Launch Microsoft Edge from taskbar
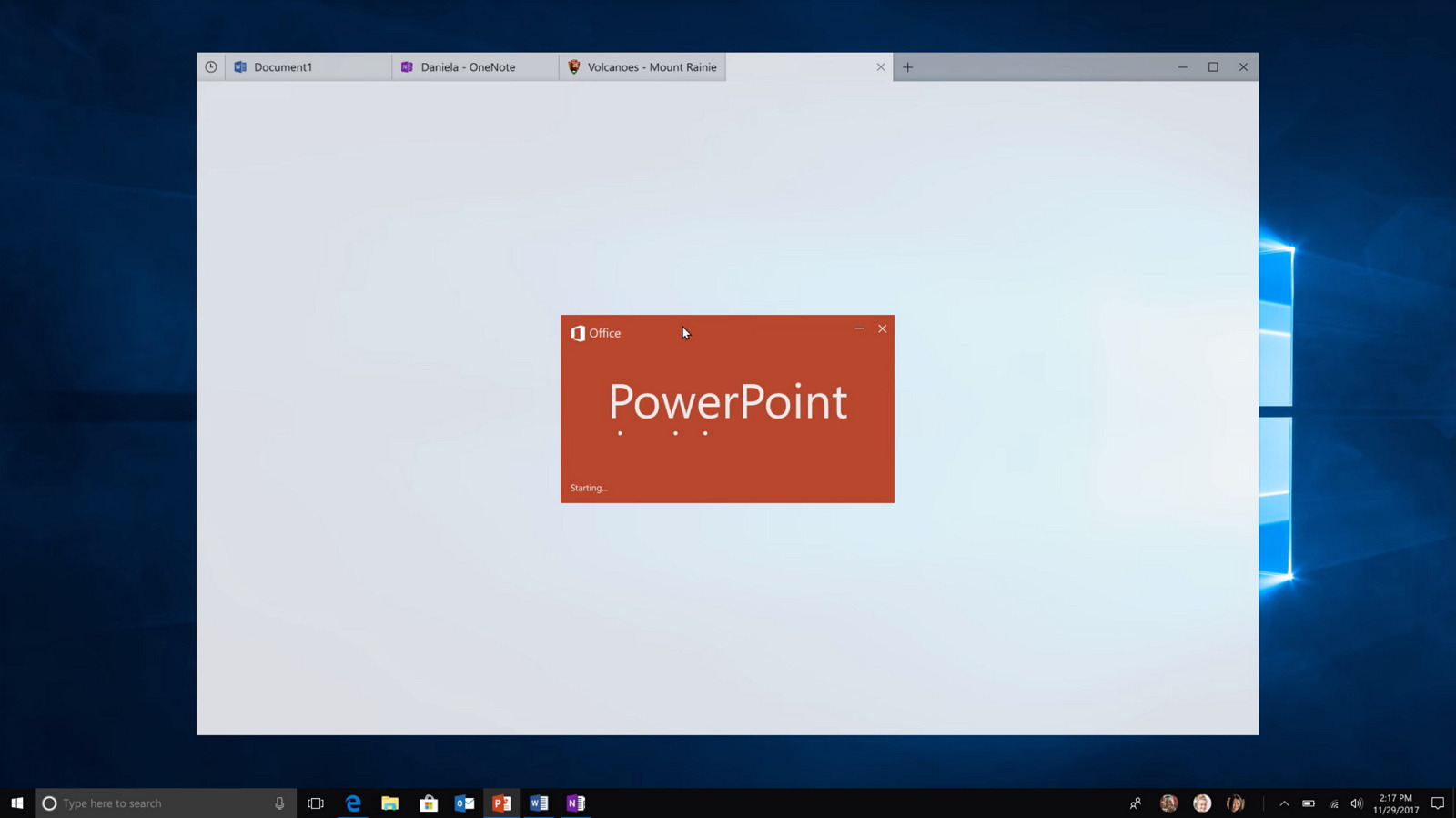1456x818 pixels. (353, 803)
